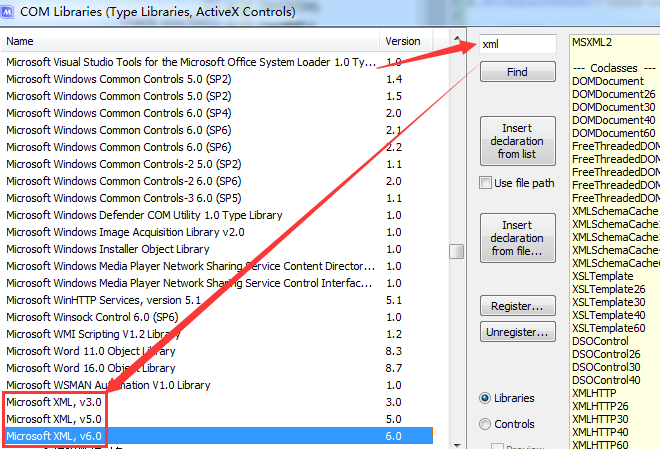Click the scroll up arrow of library list
The width and height of the screenshot is (660, 449).
(457, 39)
